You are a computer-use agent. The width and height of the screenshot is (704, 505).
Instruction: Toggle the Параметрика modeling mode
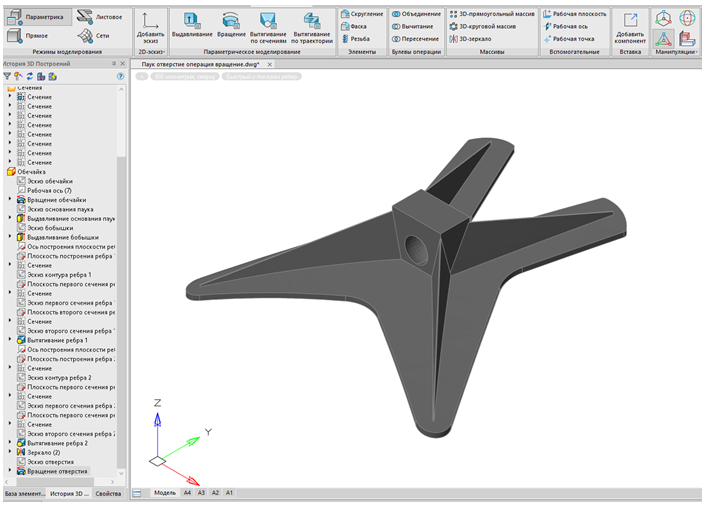coord(36,17)
